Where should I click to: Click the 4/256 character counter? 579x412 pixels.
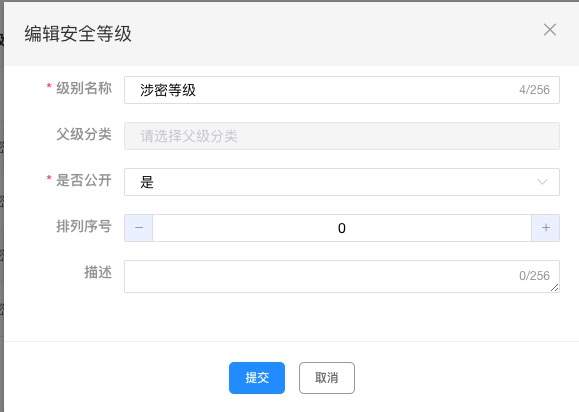click(534, 90)
